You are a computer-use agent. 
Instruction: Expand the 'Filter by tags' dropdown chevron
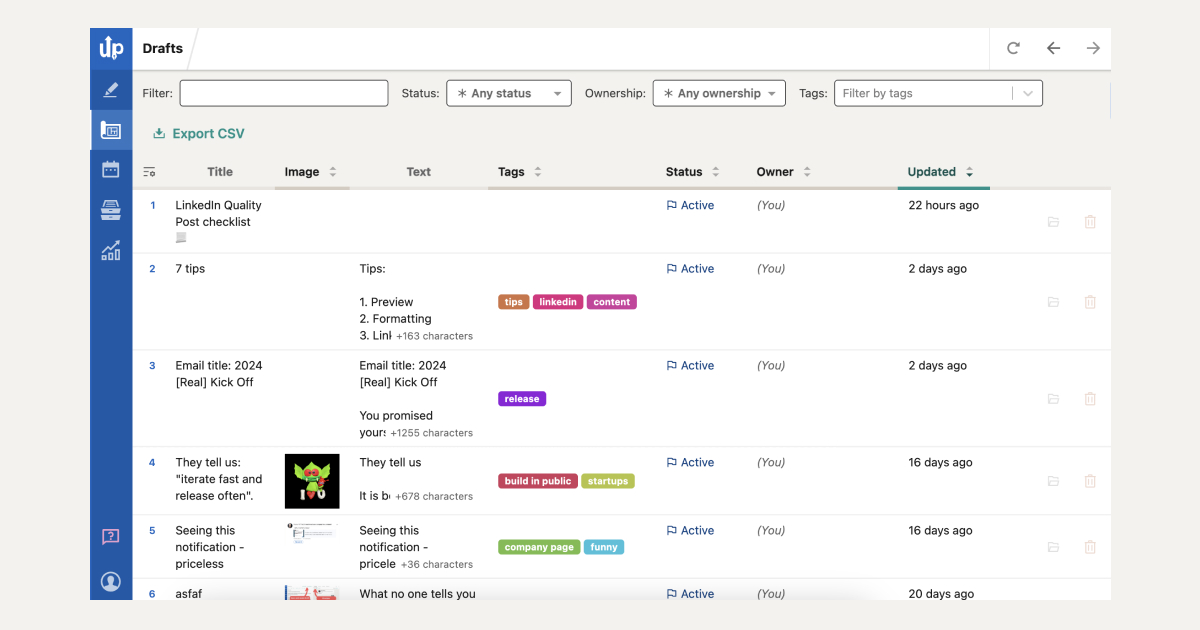click(x=1028, y=92)
